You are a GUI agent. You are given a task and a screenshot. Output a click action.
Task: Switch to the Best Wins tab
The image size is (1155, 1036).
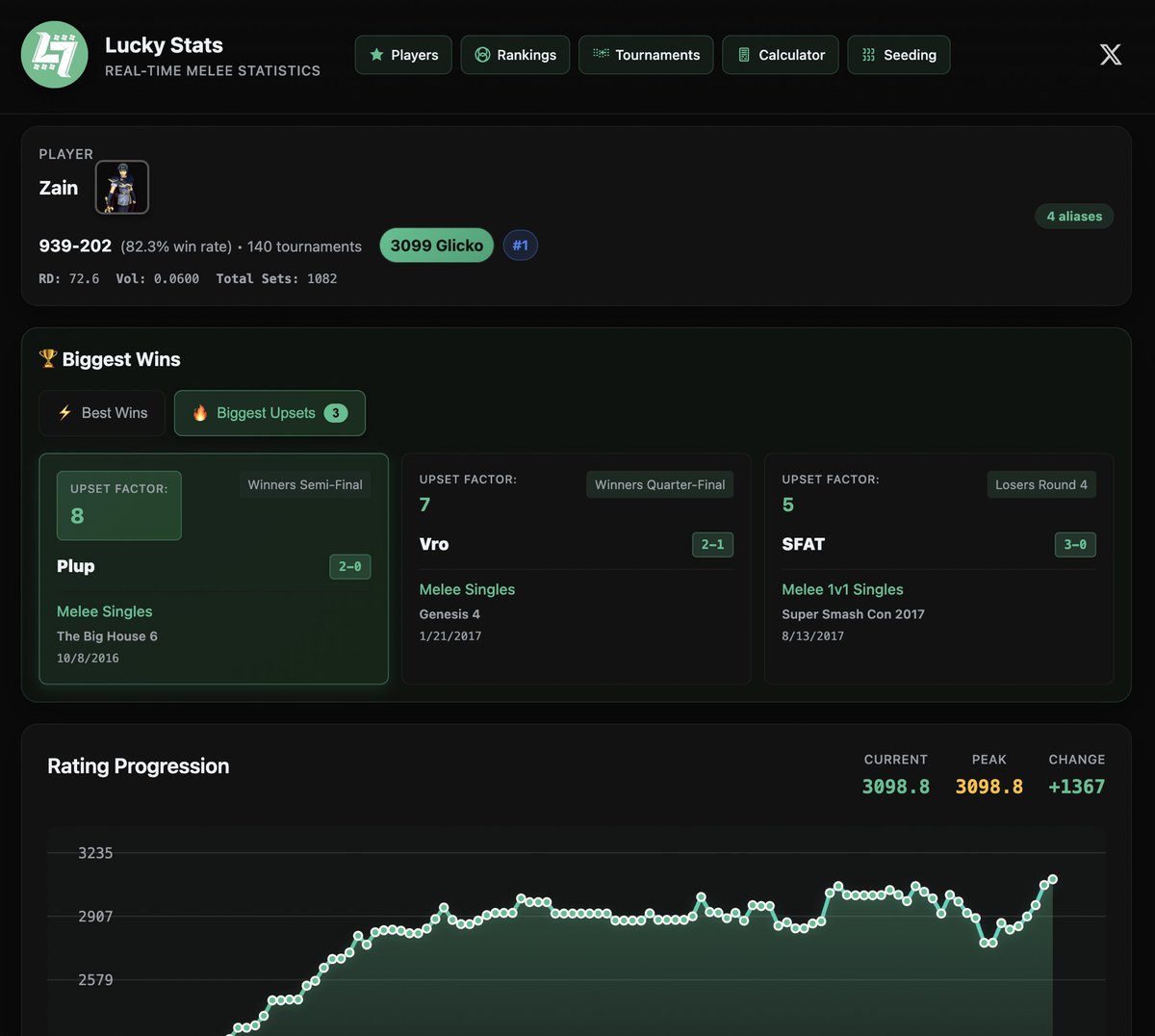coord(102,412)
